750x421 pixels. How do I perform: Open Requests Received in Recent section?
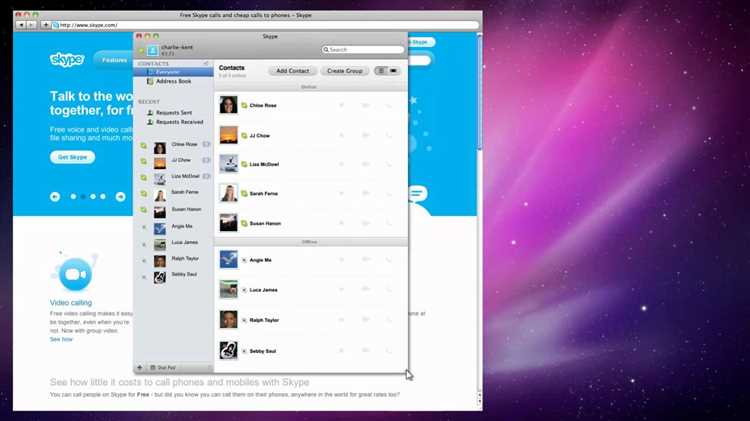(x=179, y=122)
